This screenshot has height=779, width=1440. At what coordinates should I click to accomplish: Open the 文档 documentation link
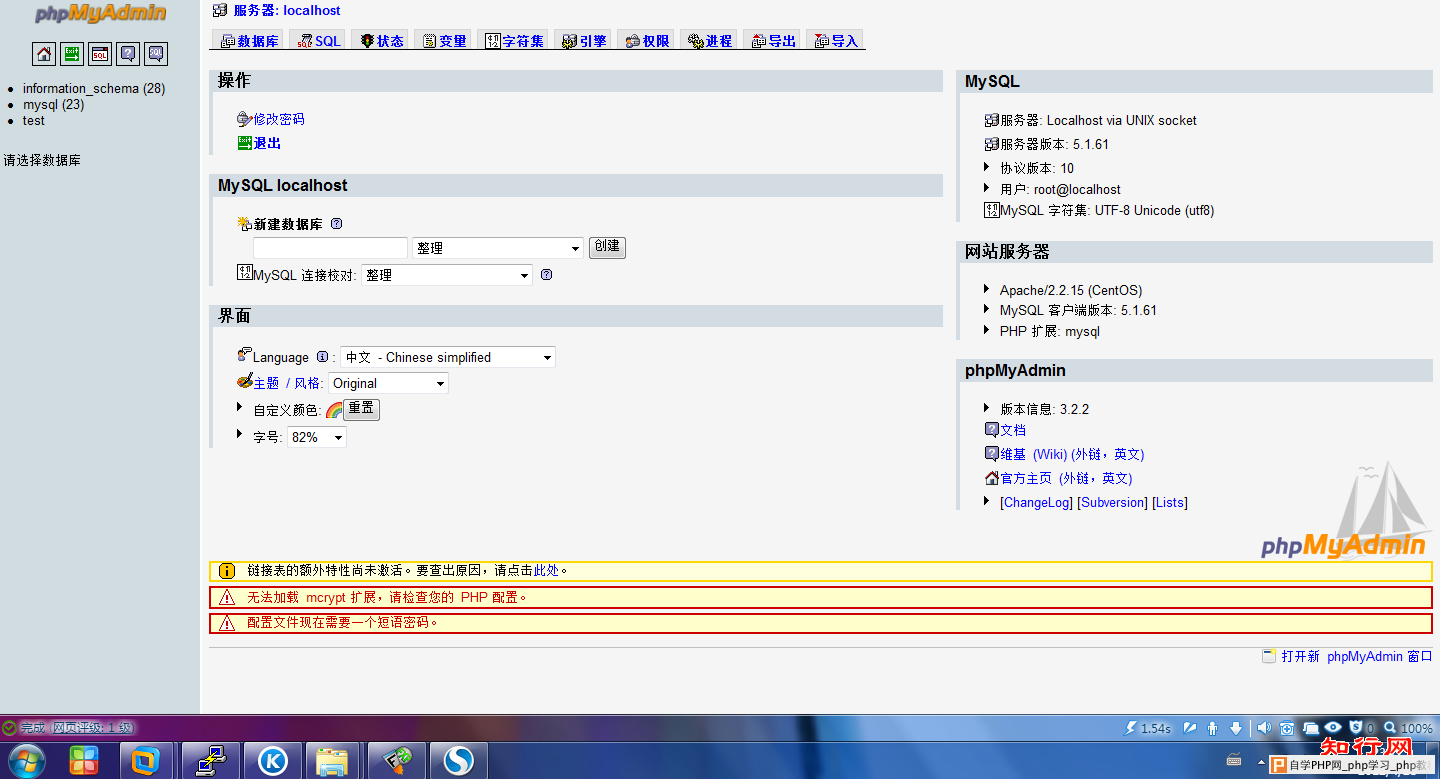[x=1013, y=430]
